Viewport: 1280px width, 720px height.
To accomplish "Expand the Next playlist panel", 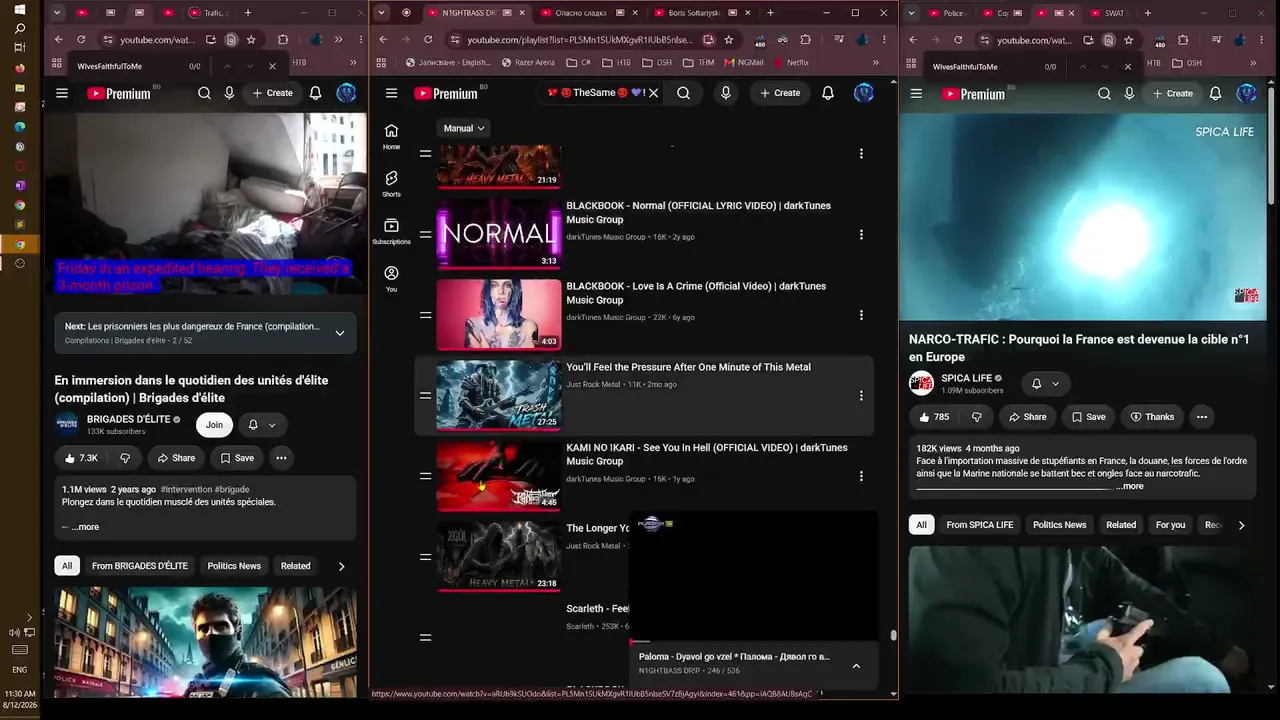I will pos(340,333).
